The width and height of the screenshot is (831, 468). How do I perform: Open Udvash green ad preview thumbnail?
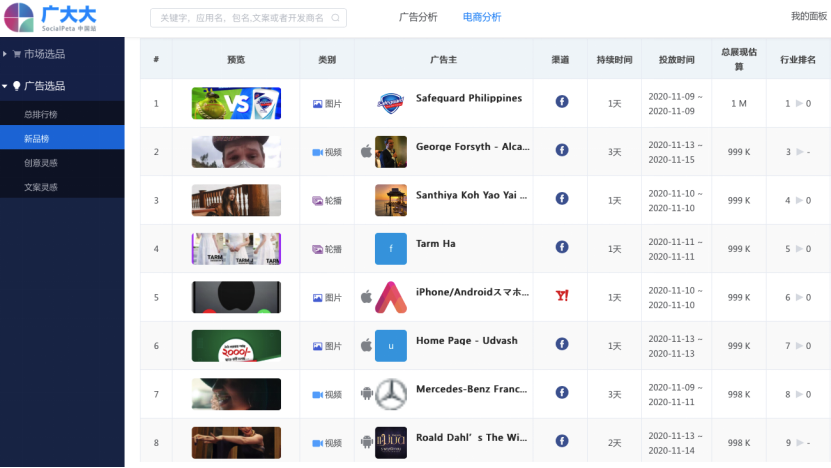click(x=236, y=346)
